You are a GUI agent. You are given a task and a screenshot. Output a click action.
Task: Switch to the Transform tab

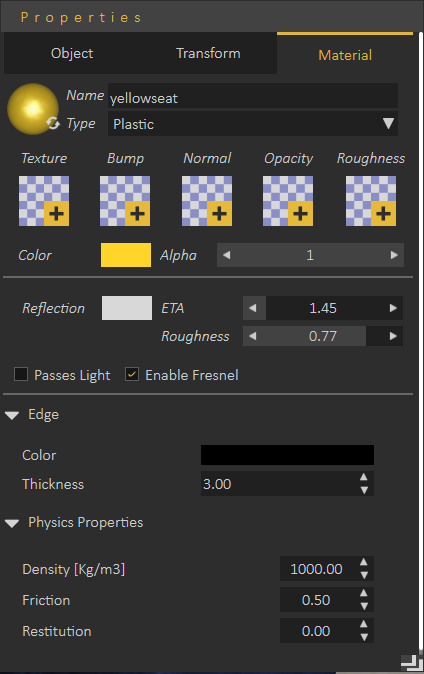click(208, 53)
